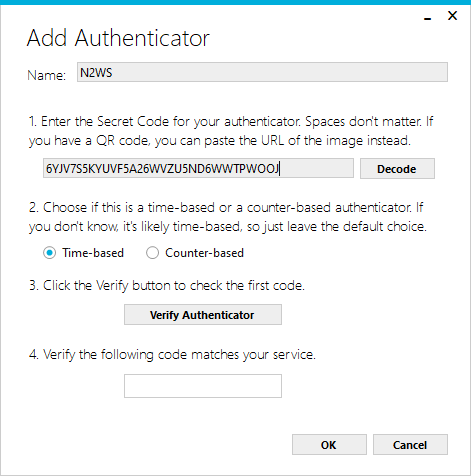Click Verify Authenticator button
This screenshot has height=476, width=471.
click(203, 315)
